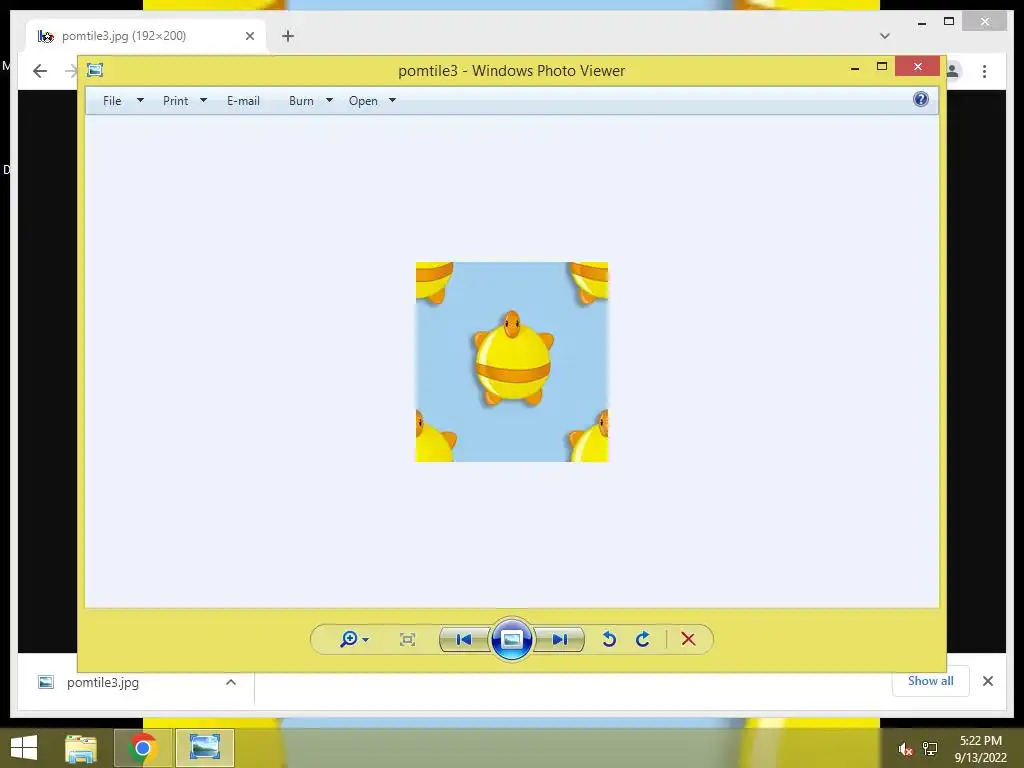Close the Chrome downloads bar
Image resolution: width=1024 pixels, height=768 pixels.
point(987,681)
